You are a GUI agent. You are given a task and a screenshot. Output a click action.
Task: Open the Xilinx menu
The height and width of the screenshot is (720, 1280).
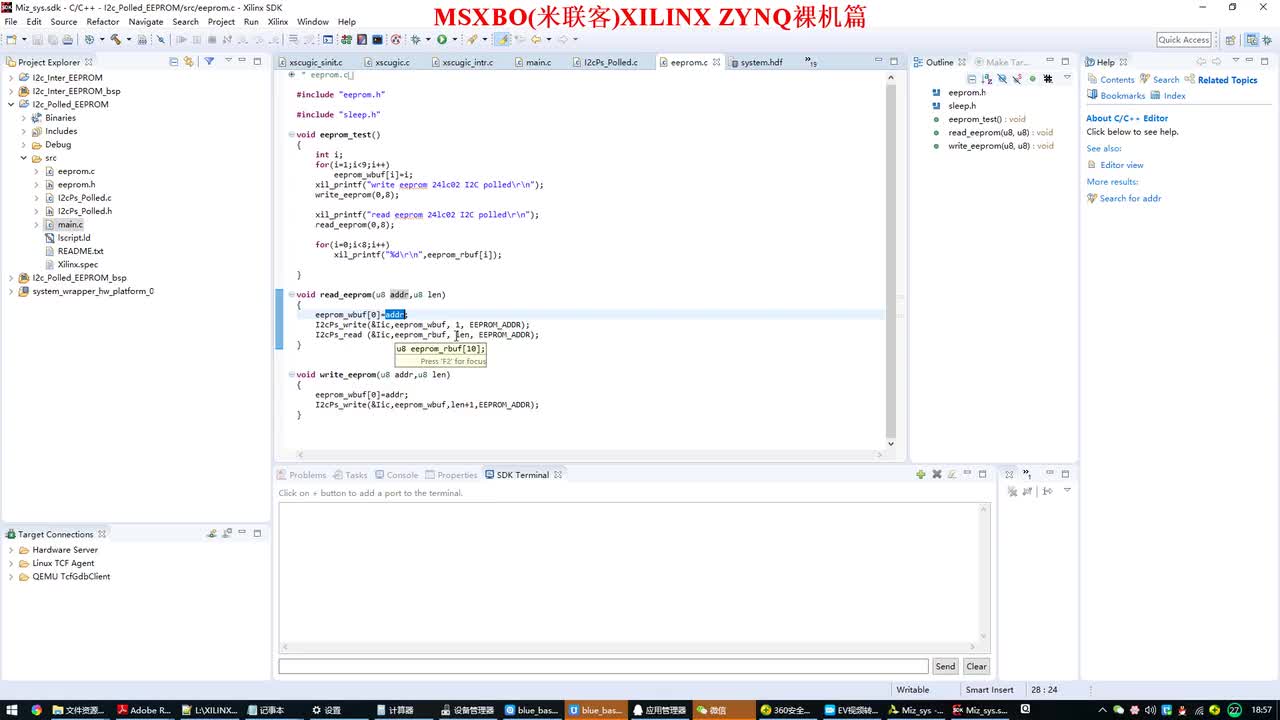point(278,21)
